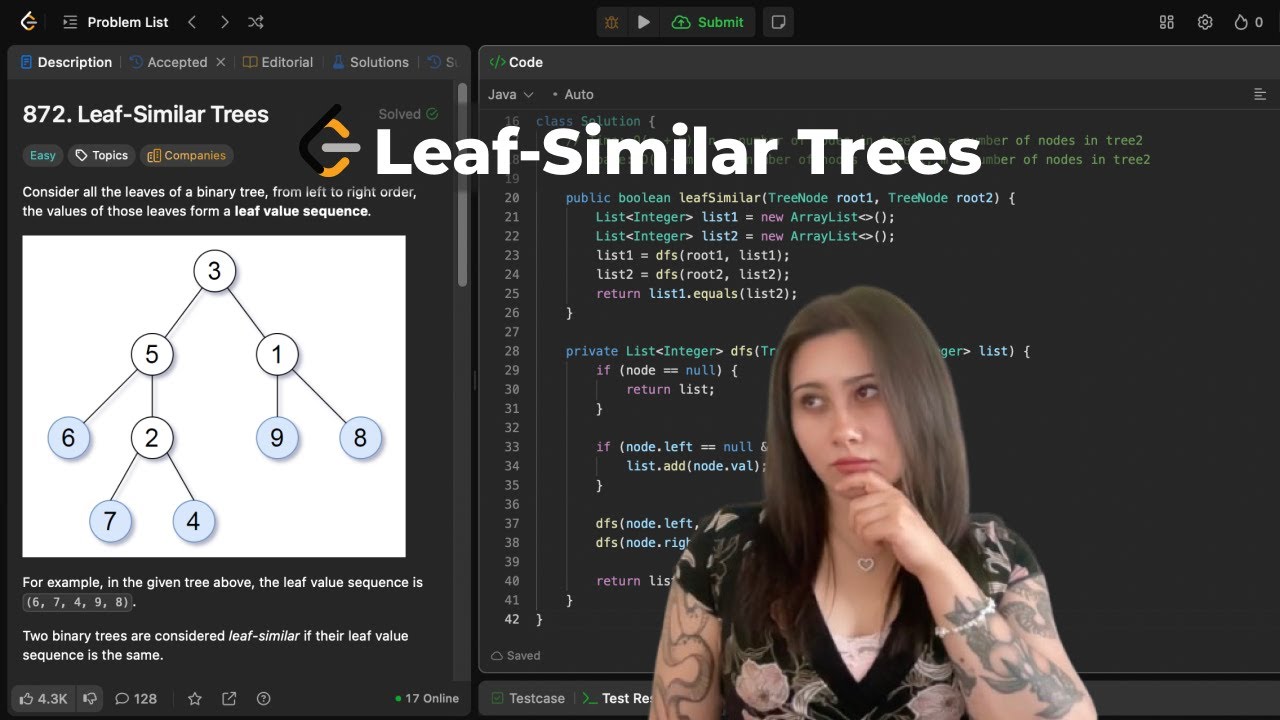Run the code with the play button

[644, 22]
